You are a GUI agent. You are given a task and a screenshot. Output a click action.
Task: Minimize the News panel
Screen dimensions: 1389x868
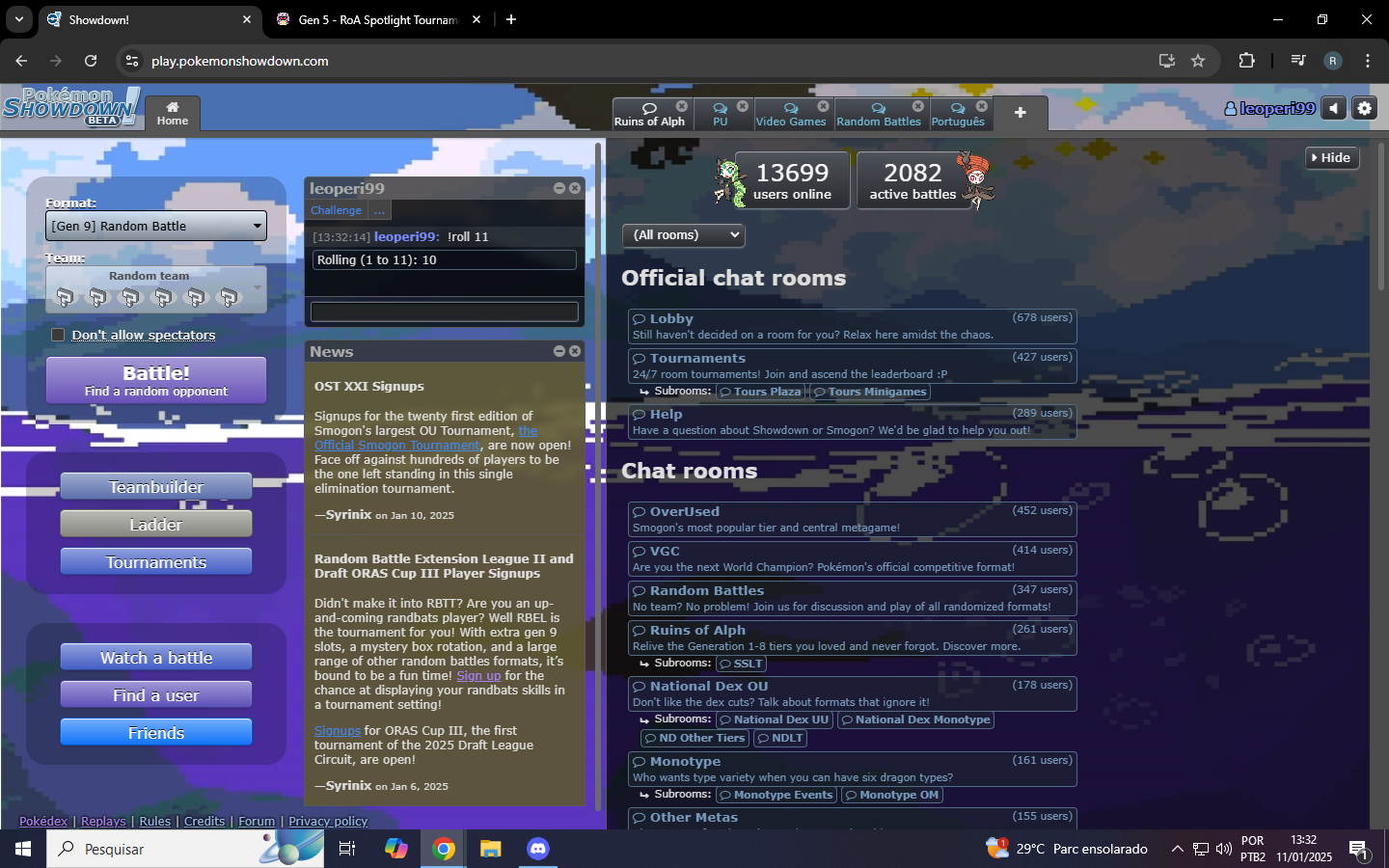(559, 351)
